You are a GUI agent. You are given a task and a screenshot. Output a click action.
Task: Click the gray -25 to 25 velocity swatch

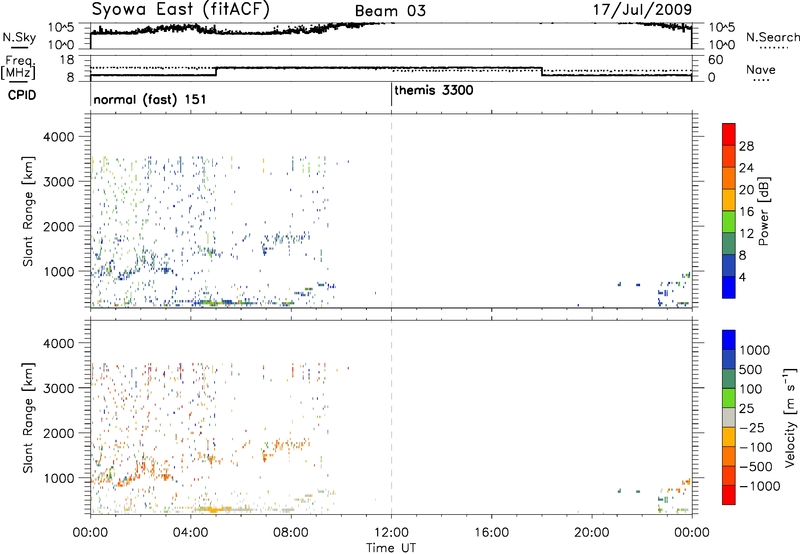coord(729,417)
